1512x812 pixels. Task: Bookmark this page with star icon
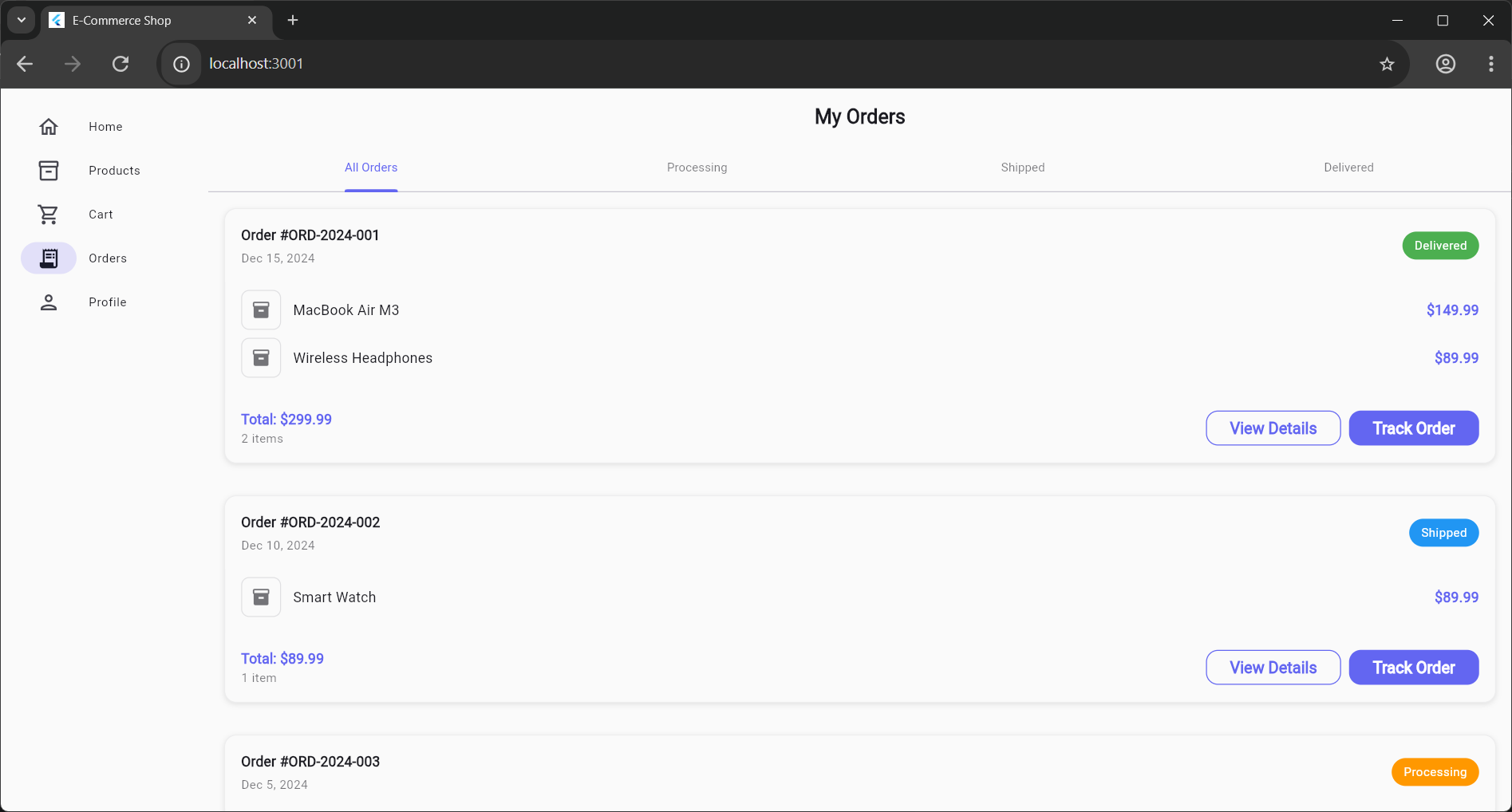[1387, 64]
